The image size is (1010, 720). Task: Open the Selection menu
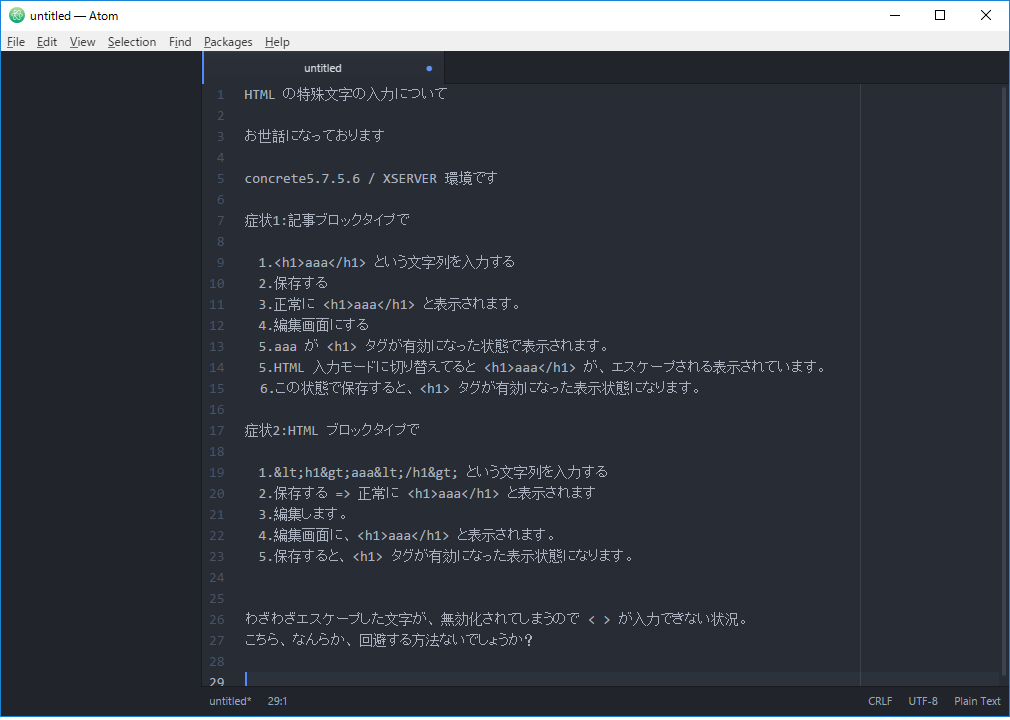tap(132, 42)
